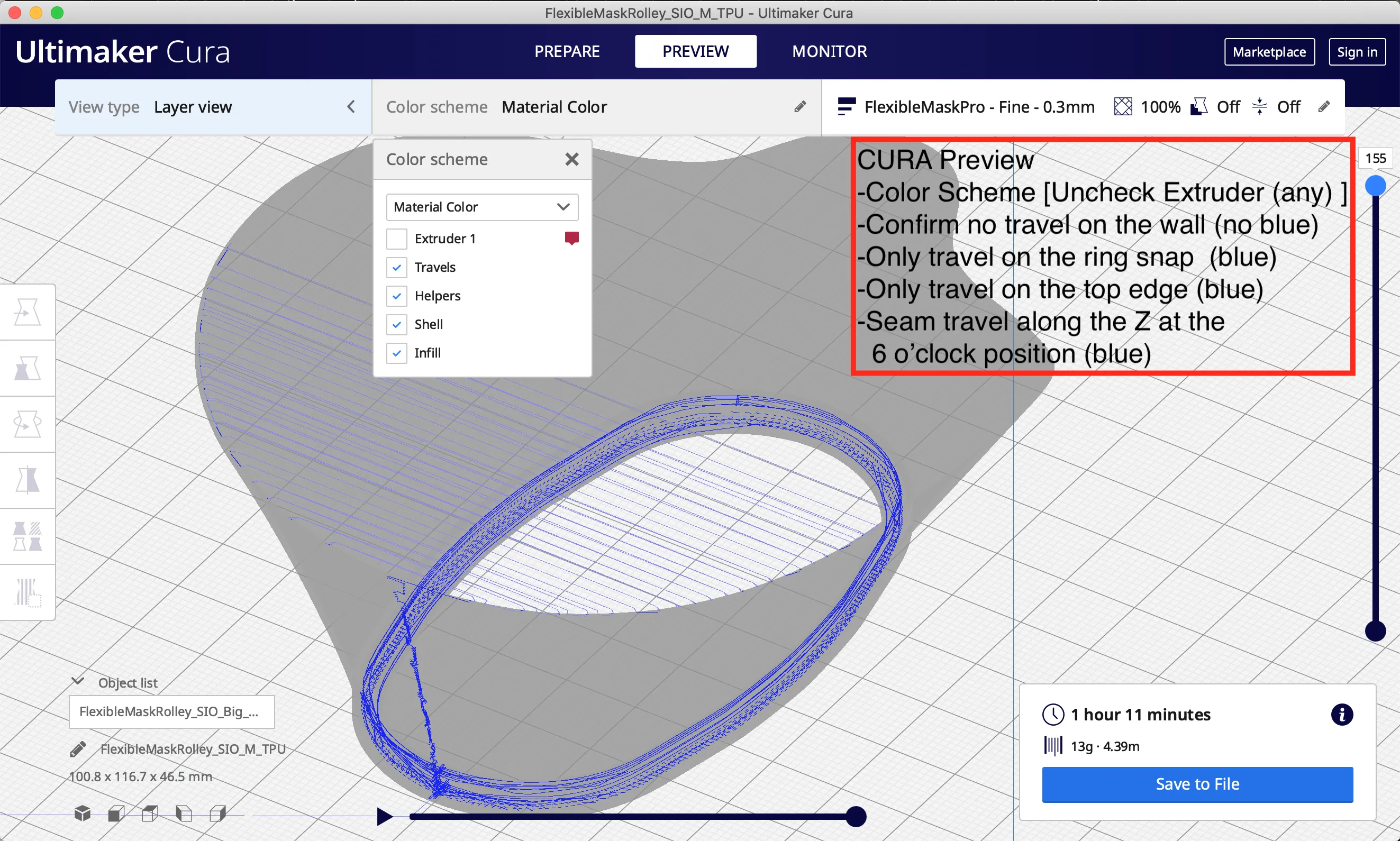
Task: Click the pencil icon in Color scheme bar
Action: (x=800, y=106)
